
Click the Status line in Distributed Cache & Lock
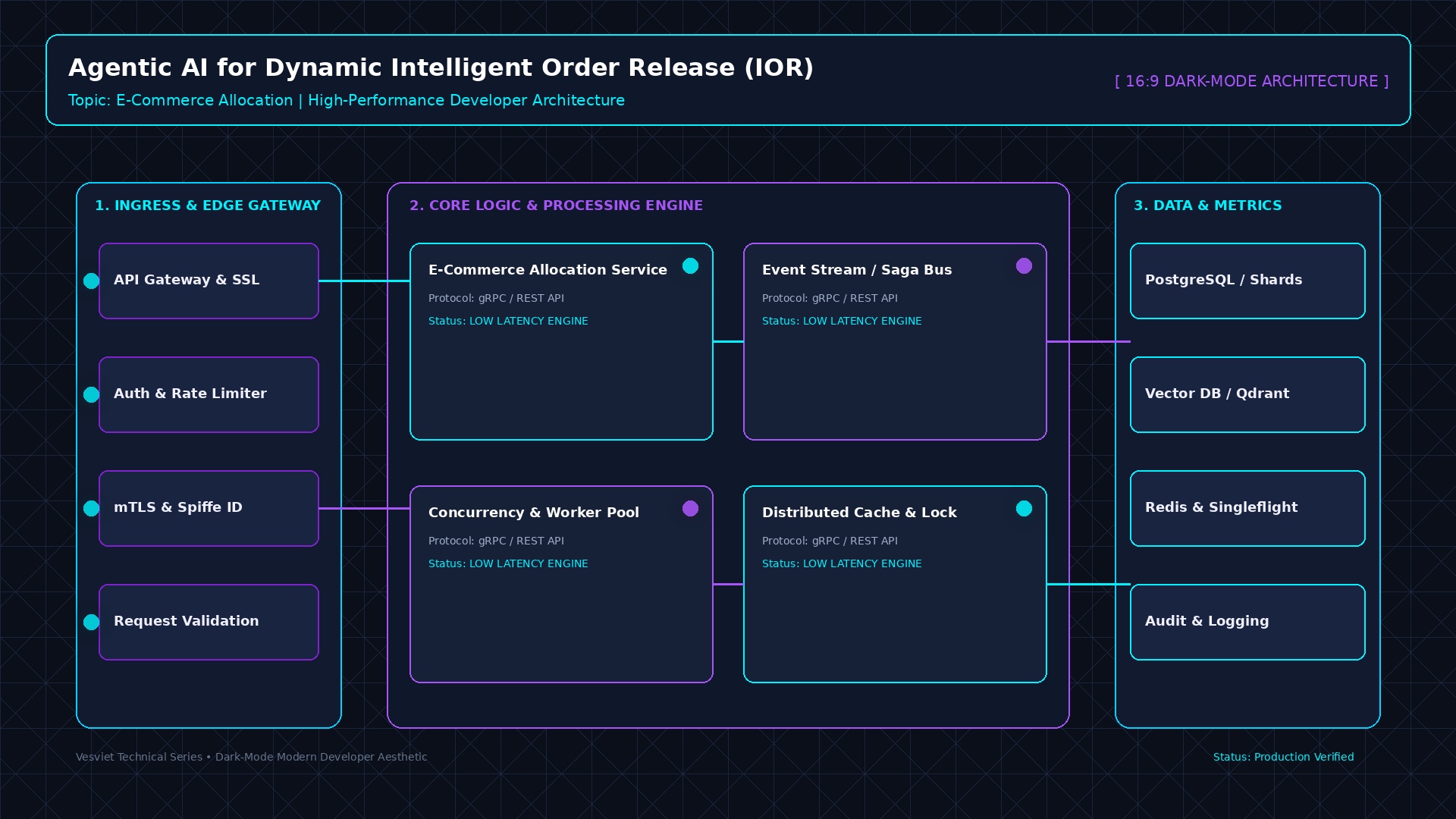pos(842,563)
